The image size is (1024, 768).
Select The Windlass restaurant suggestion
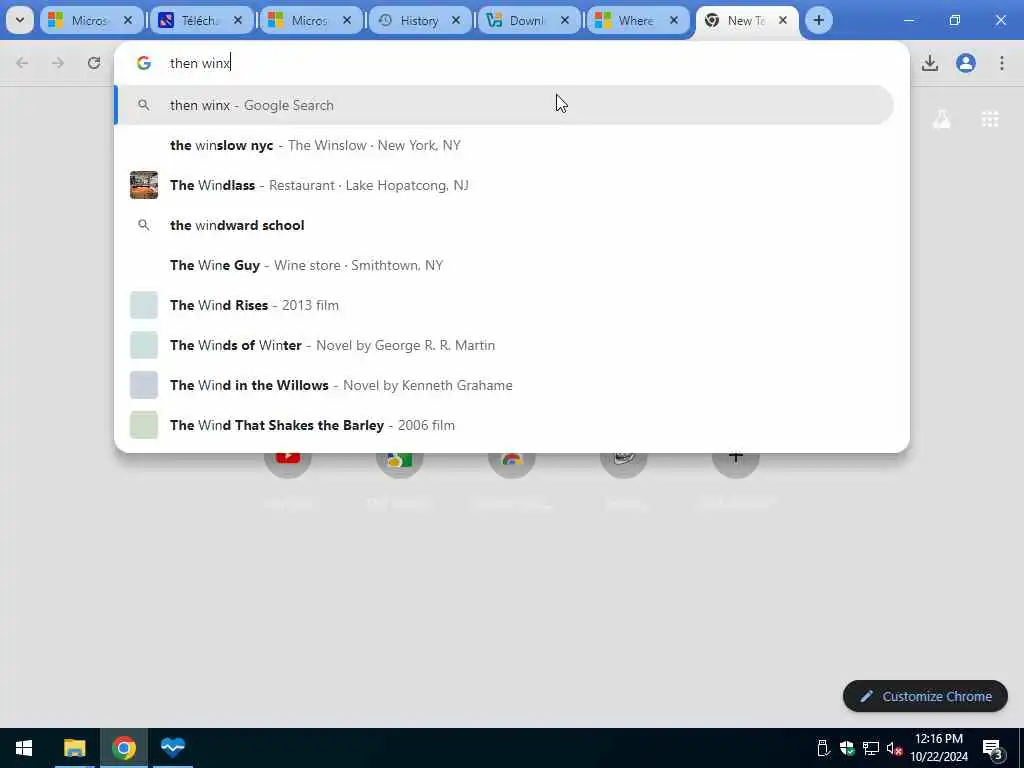(x=504, y=185)
